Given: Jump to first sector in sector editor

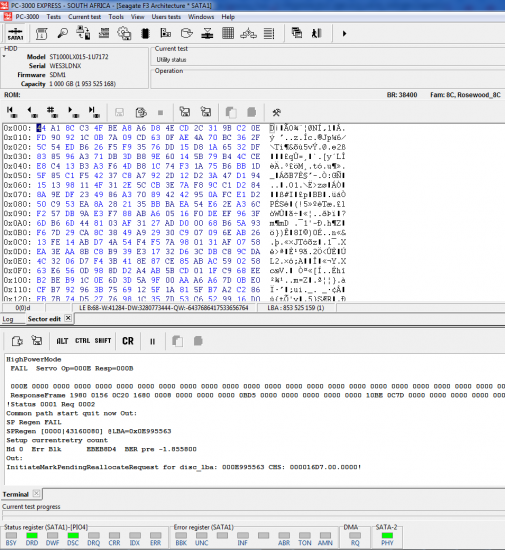Looking at the screenshot, I should (12, 112).
